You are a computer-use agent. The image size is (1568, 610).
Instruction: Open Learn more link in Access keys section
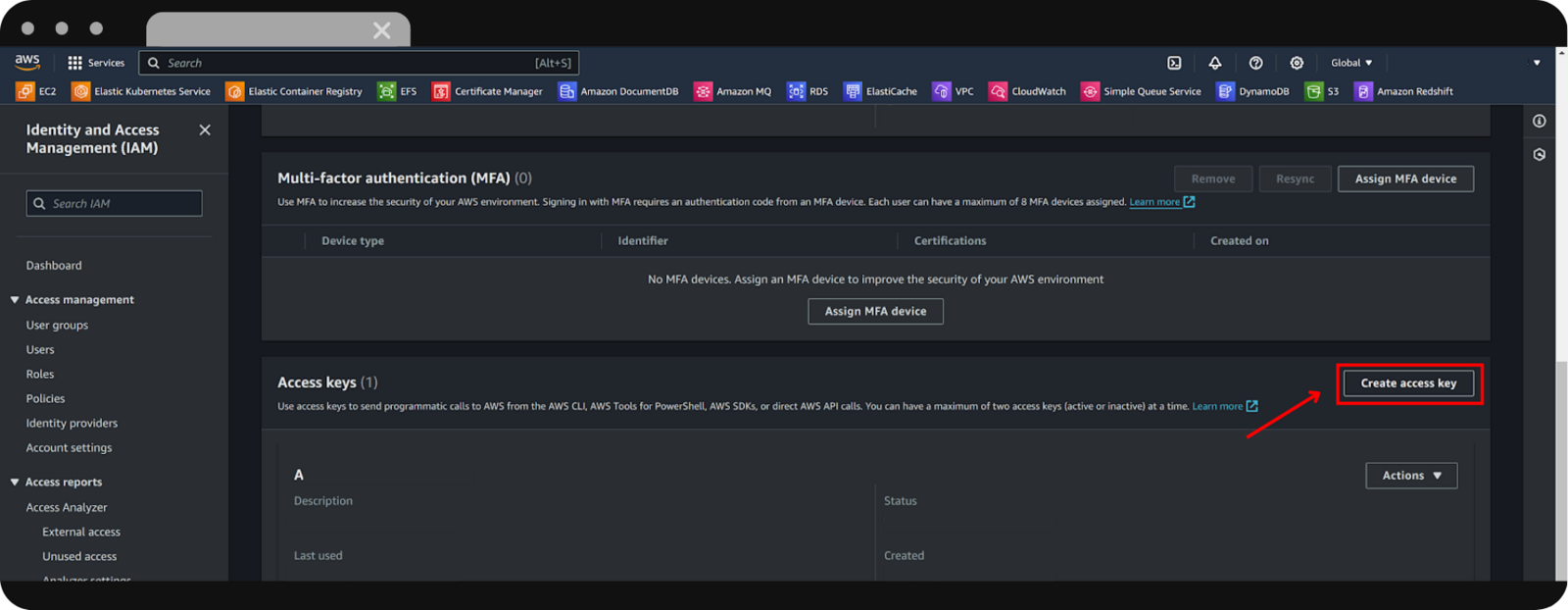click(x=1224, y=406)
